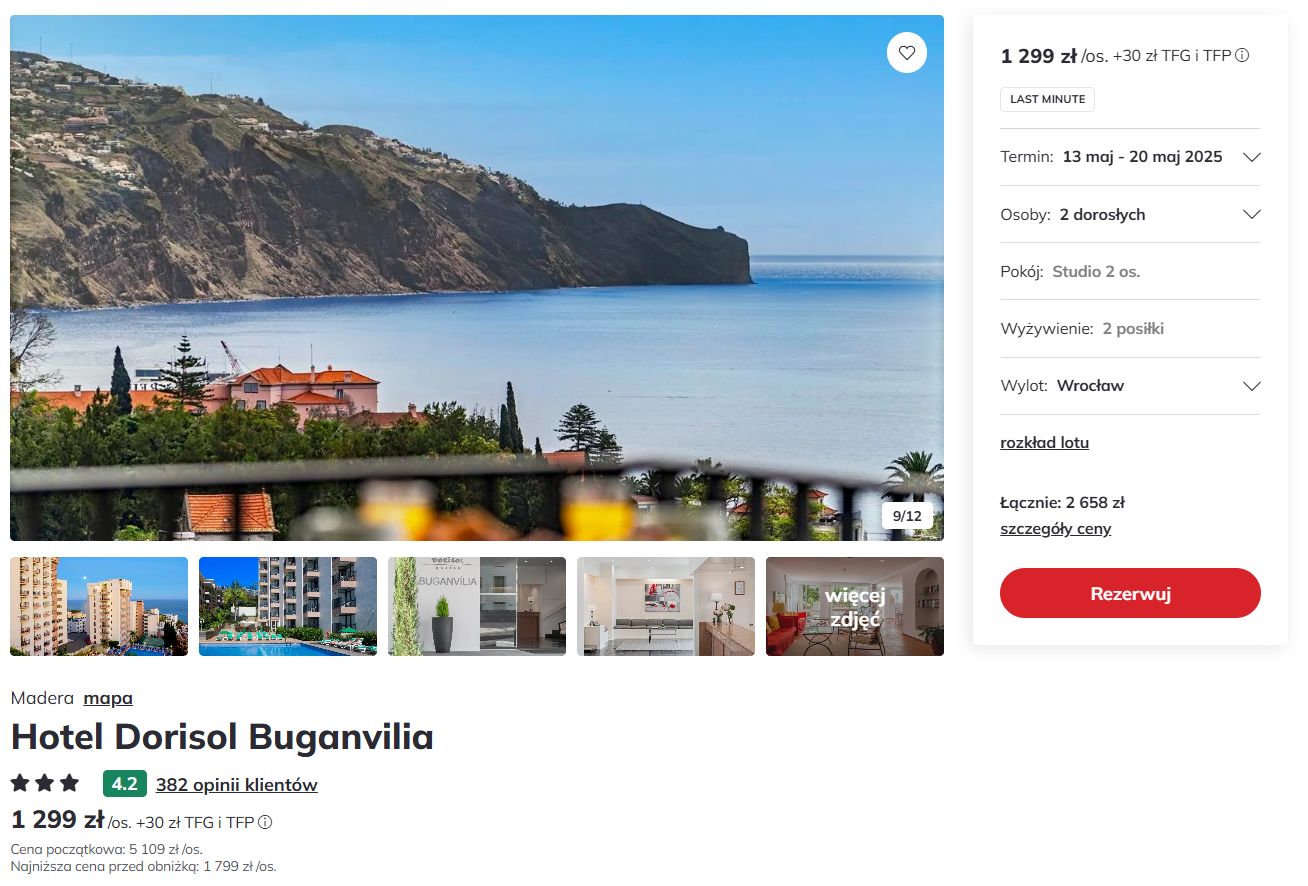Image resolution: width=1308 pixels, height=886 pixels.
Task: Click the green 4.2 rating badge
Action: point(125,784)
